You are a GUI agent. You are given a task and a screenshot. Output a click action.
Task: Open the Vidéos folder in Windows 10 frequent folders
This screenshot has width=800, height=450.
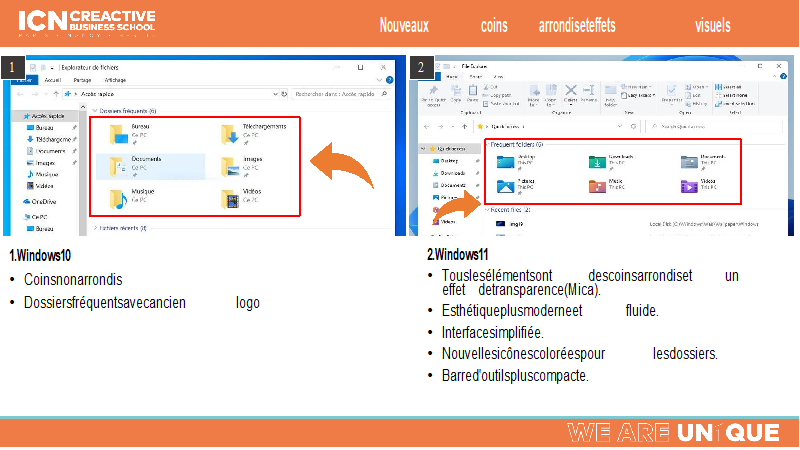click(232, 197)
